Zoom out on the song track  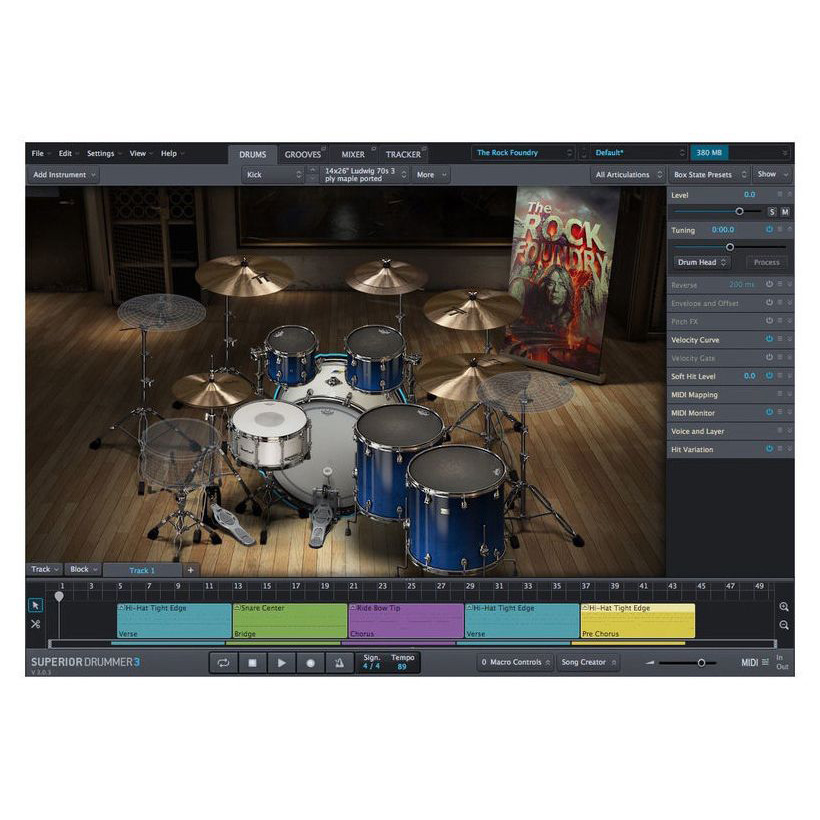(x=783, y=625)
